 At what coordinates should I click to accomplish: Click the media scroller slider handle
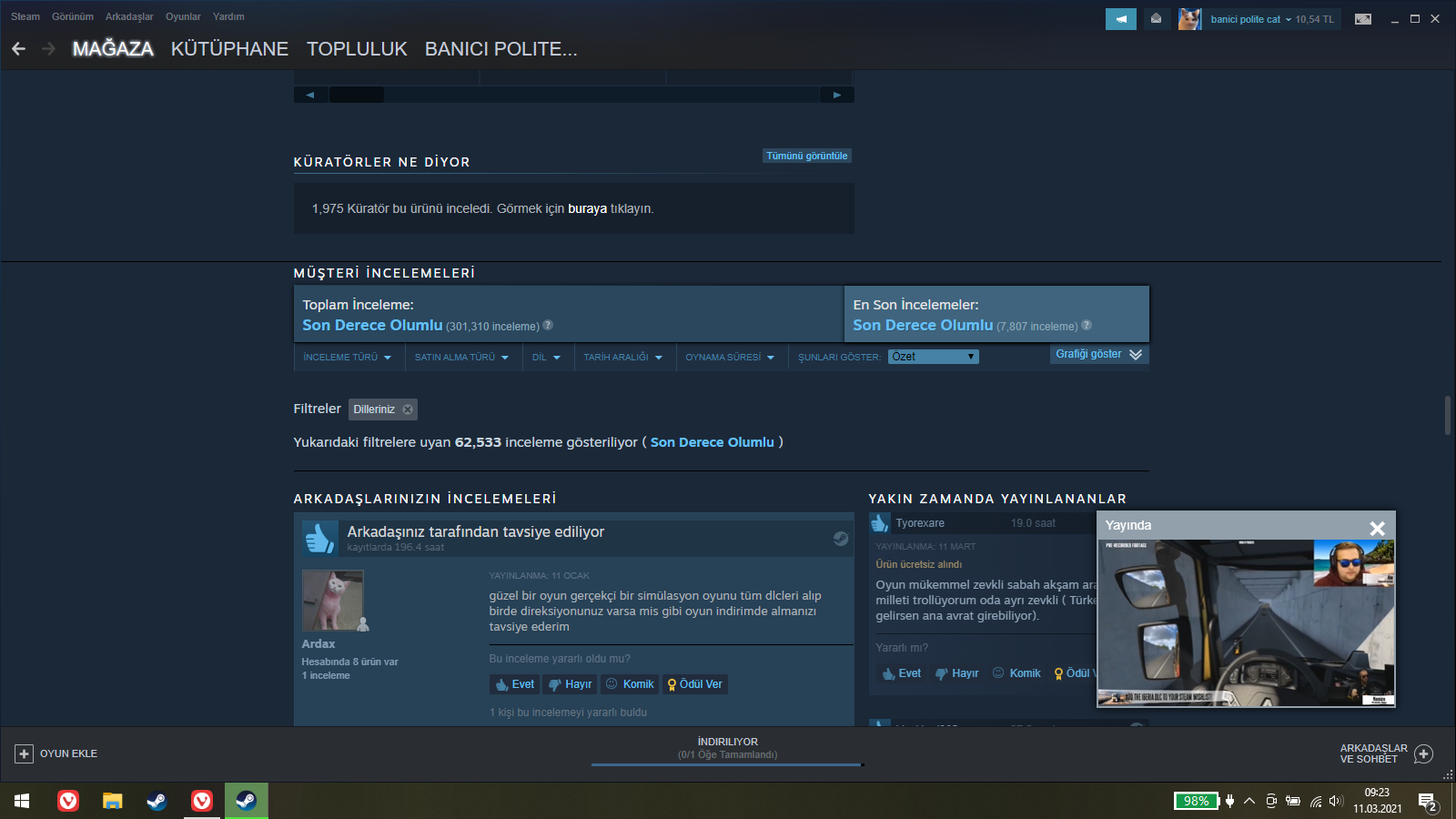click(356, 95)
